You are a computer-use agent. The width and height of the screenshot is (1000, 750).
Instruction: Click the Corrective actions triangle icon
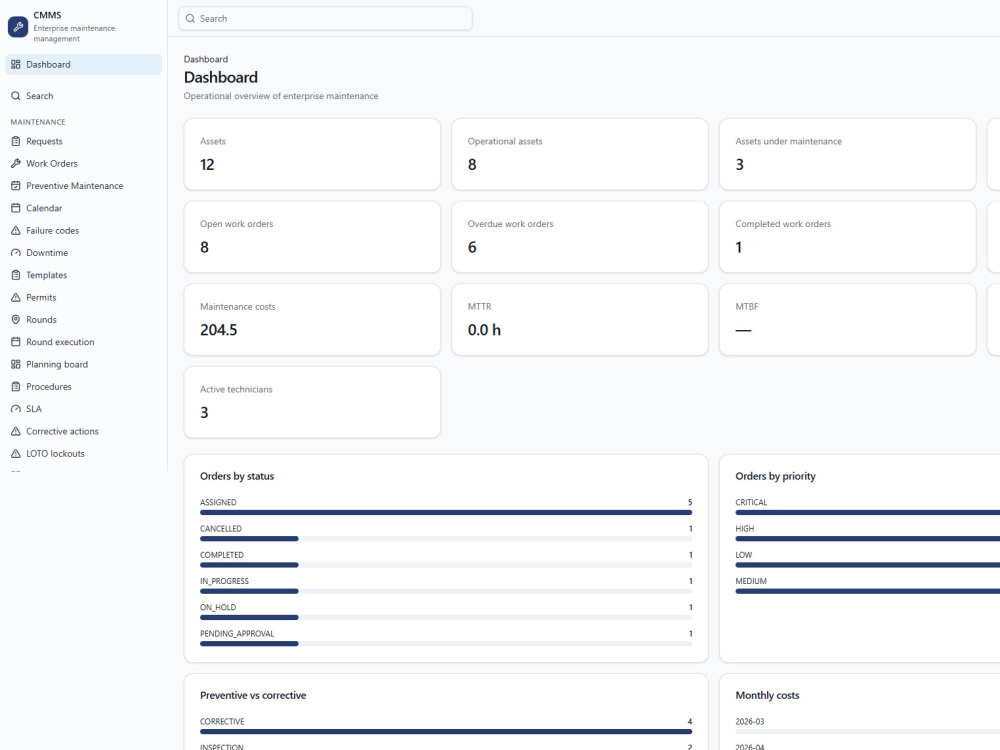(x=16, y=431)
